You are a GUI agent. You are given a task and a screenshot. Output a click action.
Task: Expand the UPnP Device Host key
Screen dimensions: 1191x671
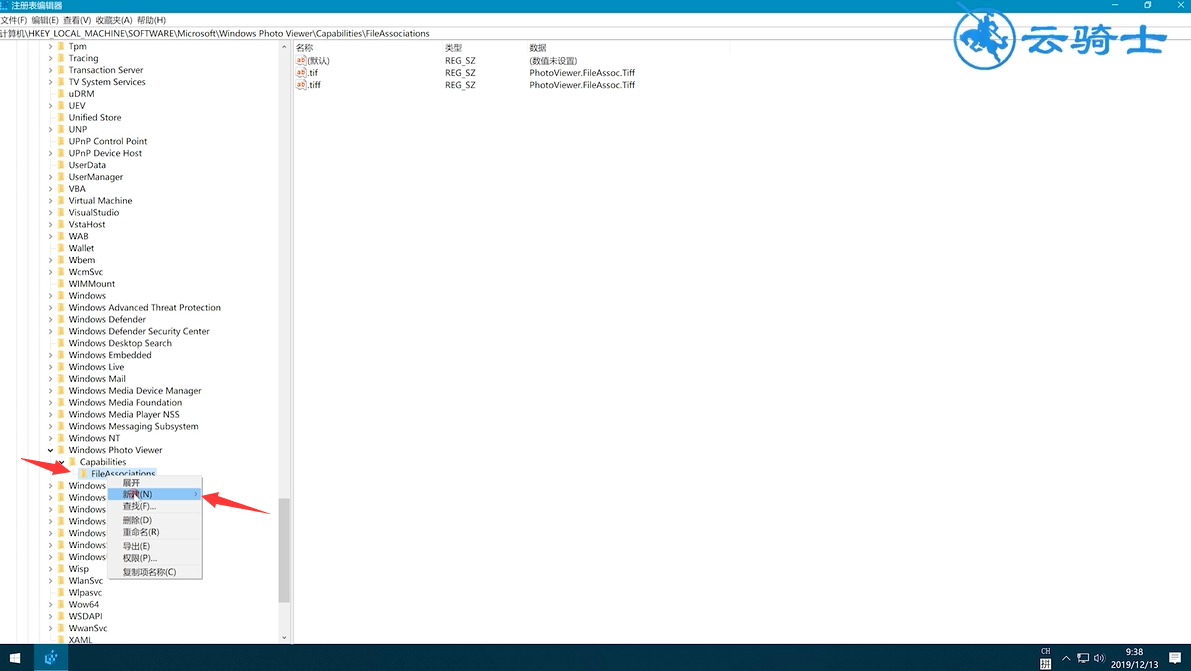click(51, 154)
